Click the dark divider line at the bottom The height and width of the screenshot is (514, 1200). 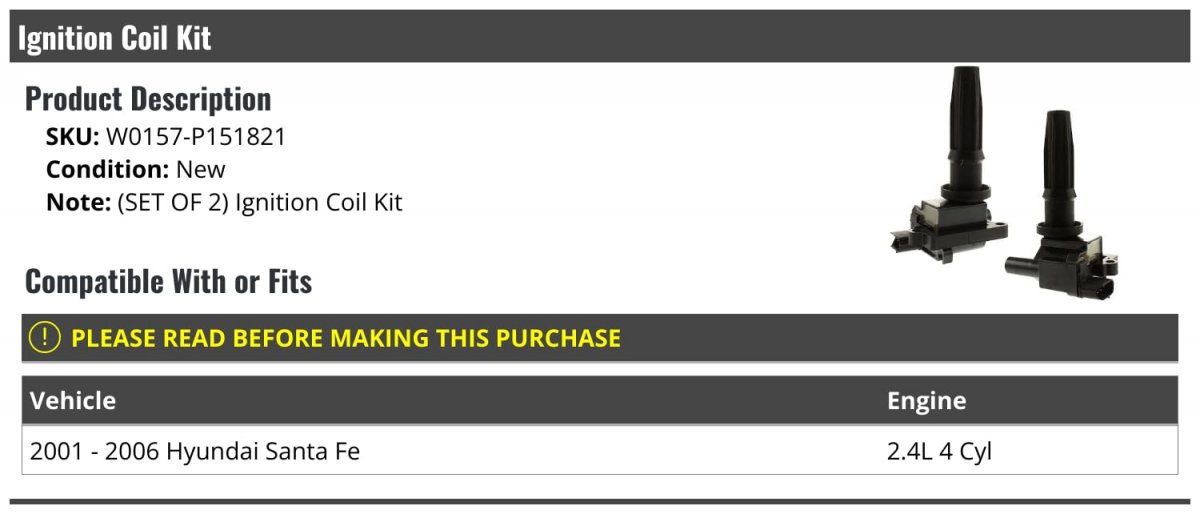tap(599, 501)
